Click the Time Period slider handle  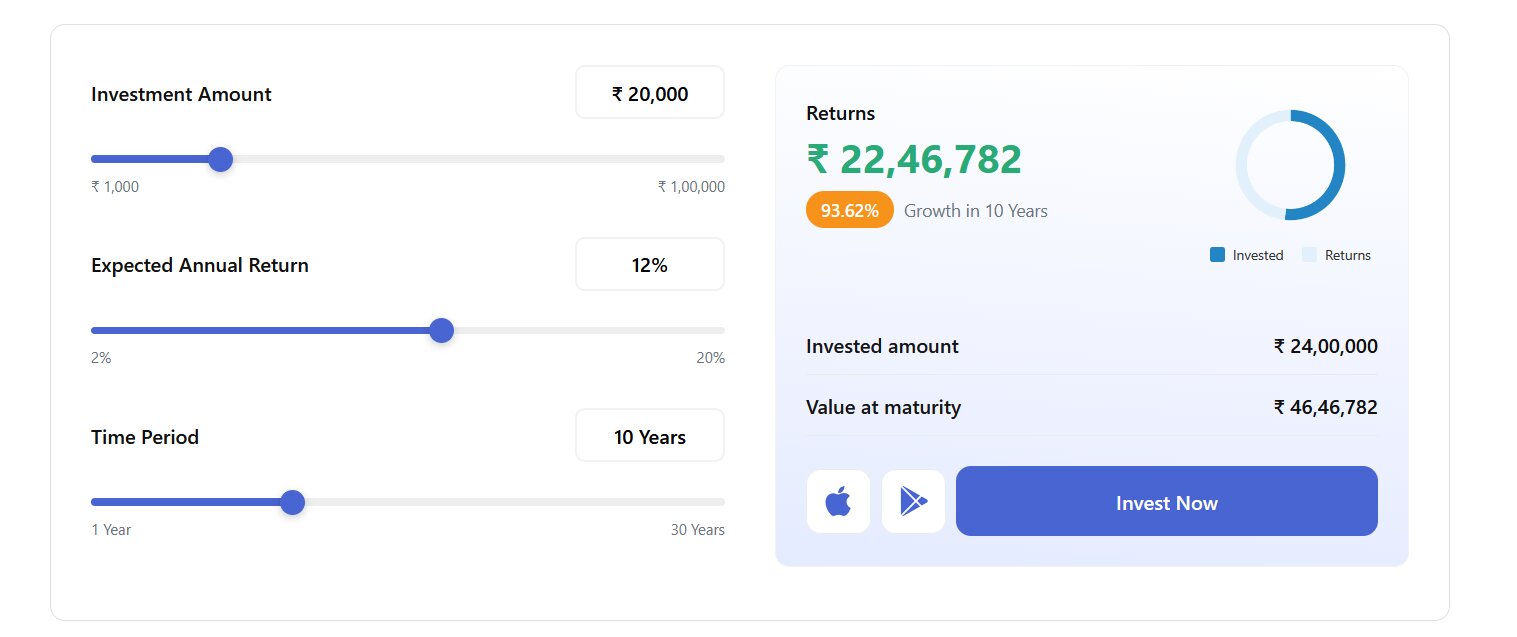click(292, 502)
